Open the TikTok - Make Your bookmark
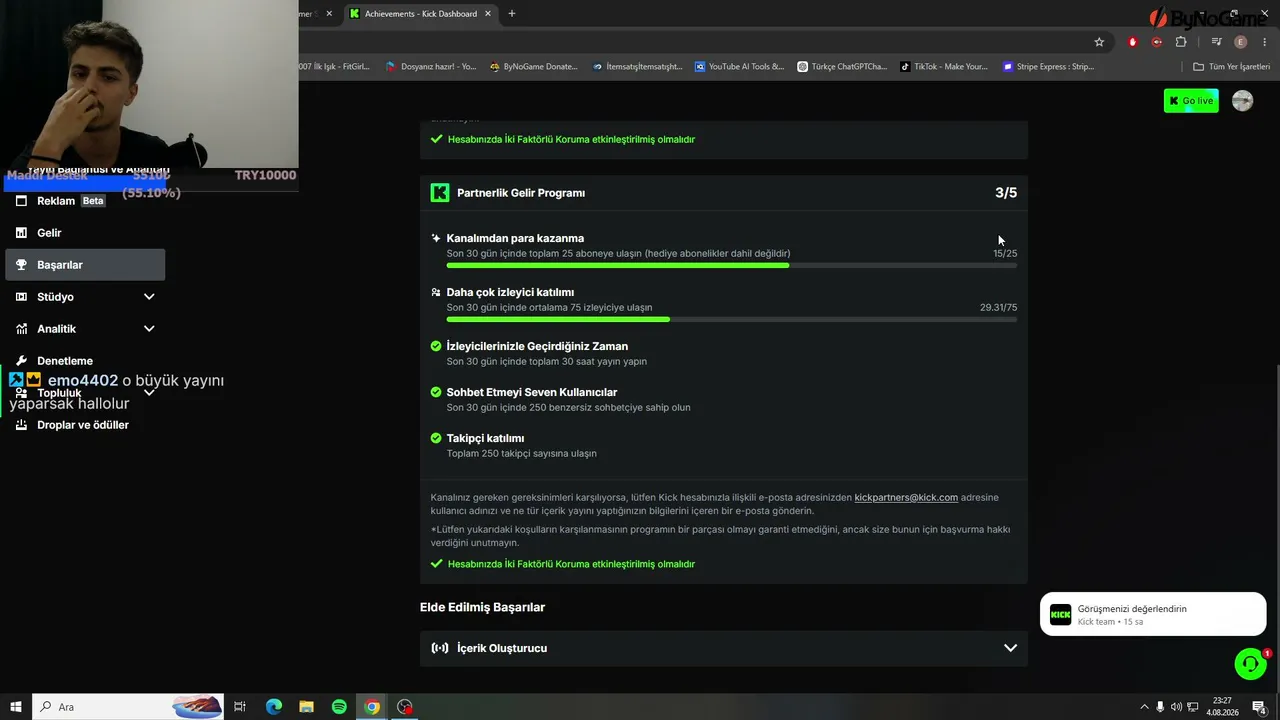The height and width of the screenshot is (720, 1280). 944,67
